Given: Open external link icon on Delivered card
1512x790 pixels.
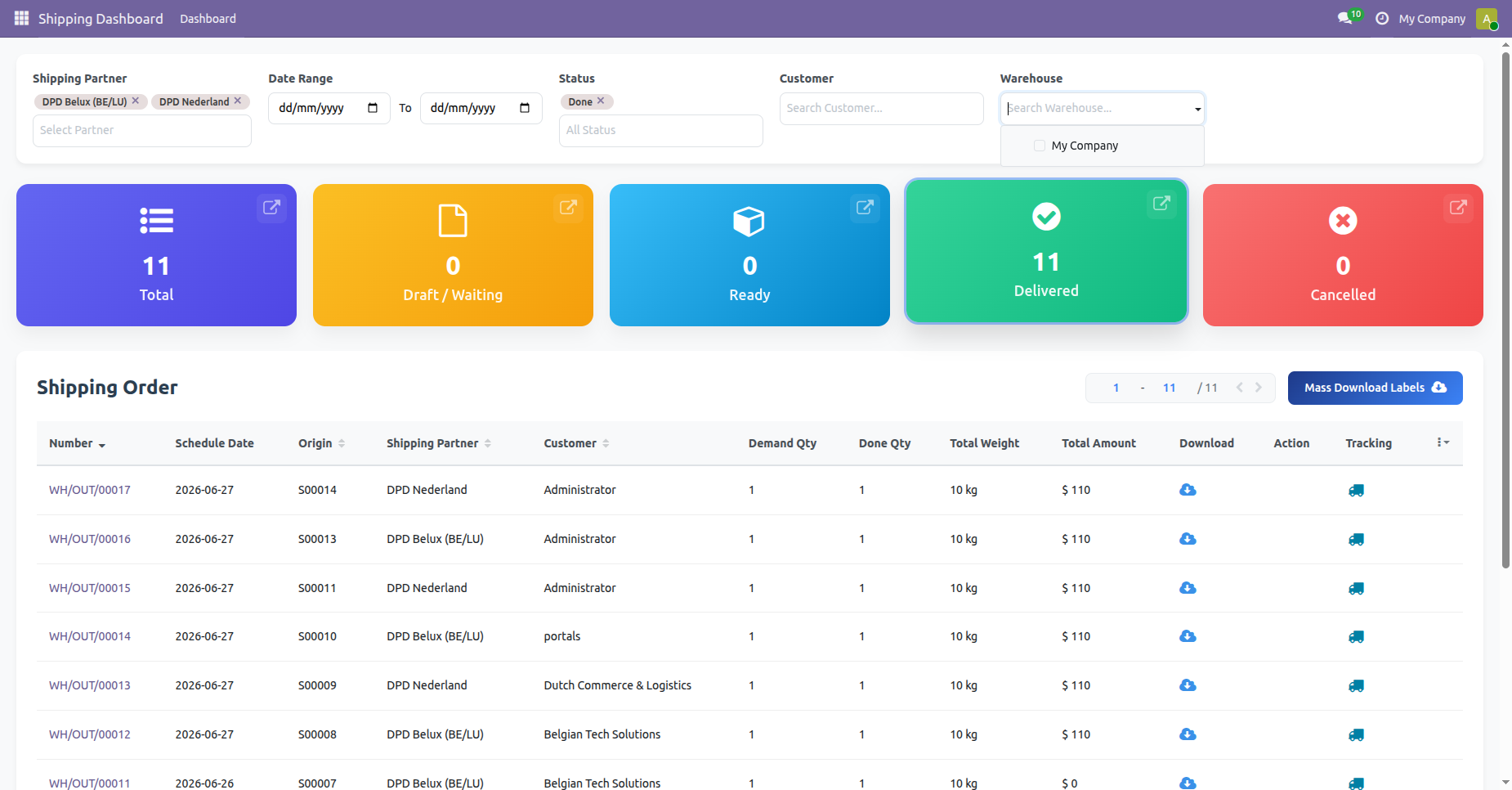Looking at the screenshot, I should [1161, 204].
